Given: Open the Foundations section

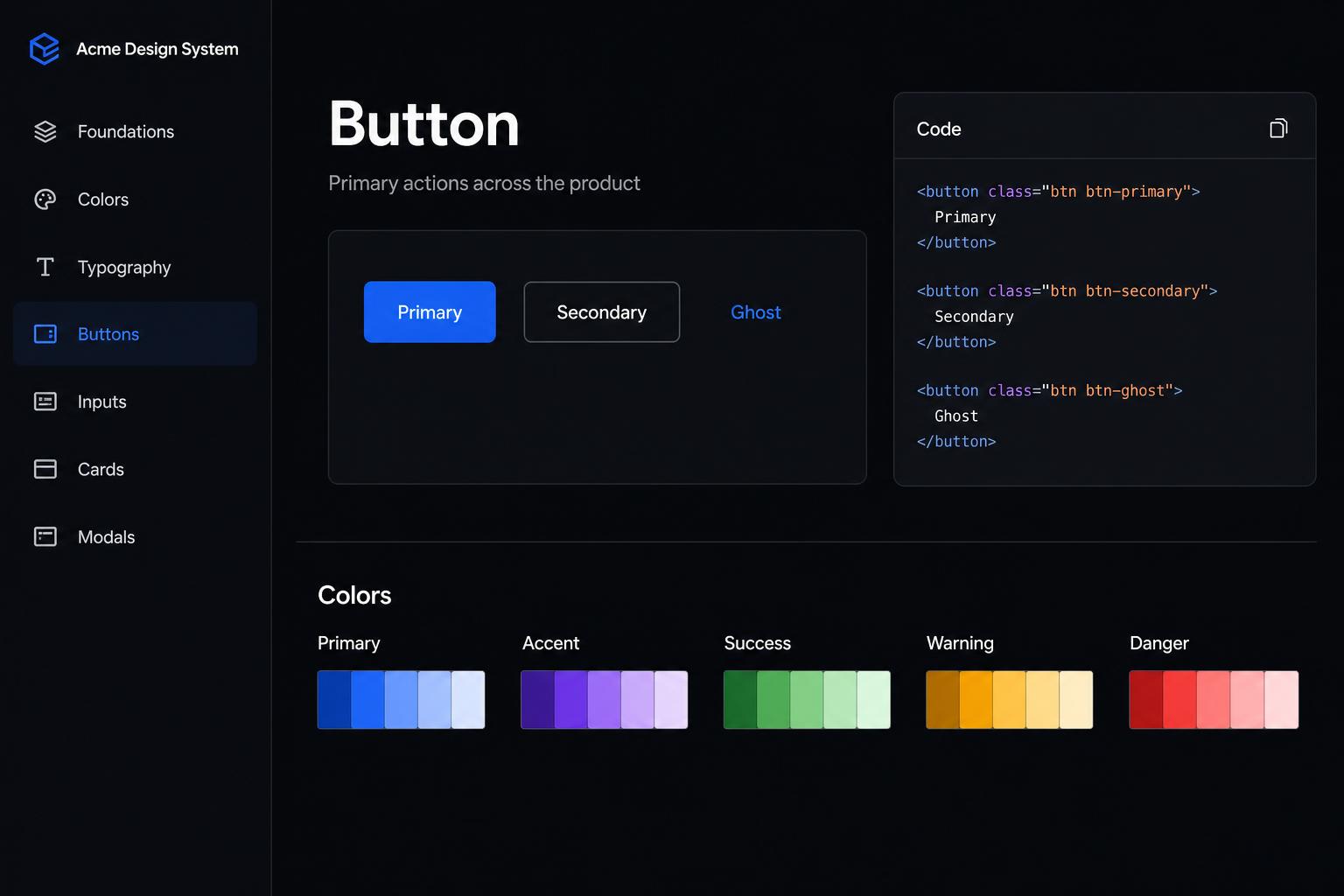Looking at the screenshot, I should [x=135, y=131].
